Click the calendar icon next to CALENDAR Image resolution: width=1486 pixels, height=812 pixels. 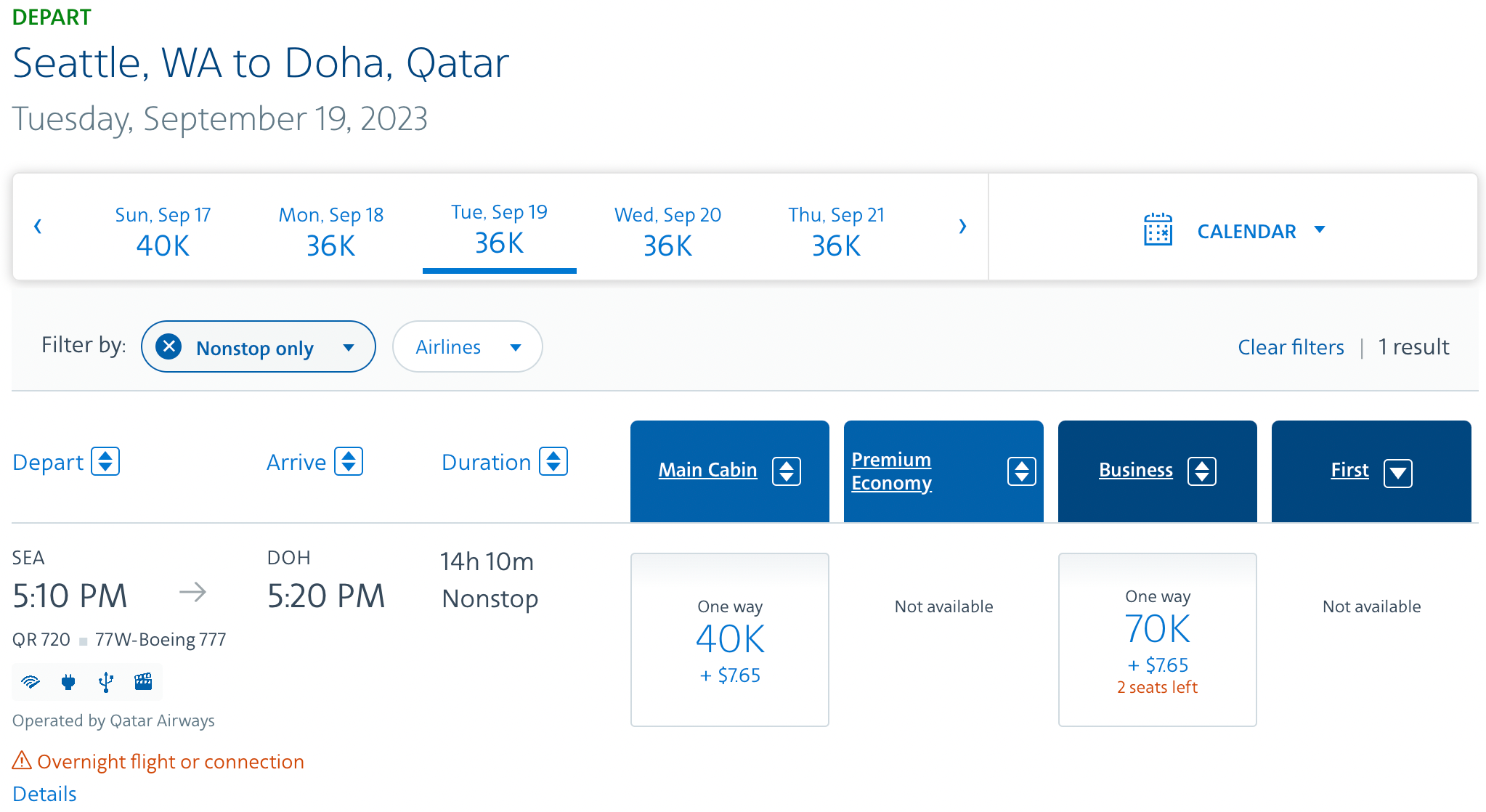pyautogui.click(x=1158, y=230)
